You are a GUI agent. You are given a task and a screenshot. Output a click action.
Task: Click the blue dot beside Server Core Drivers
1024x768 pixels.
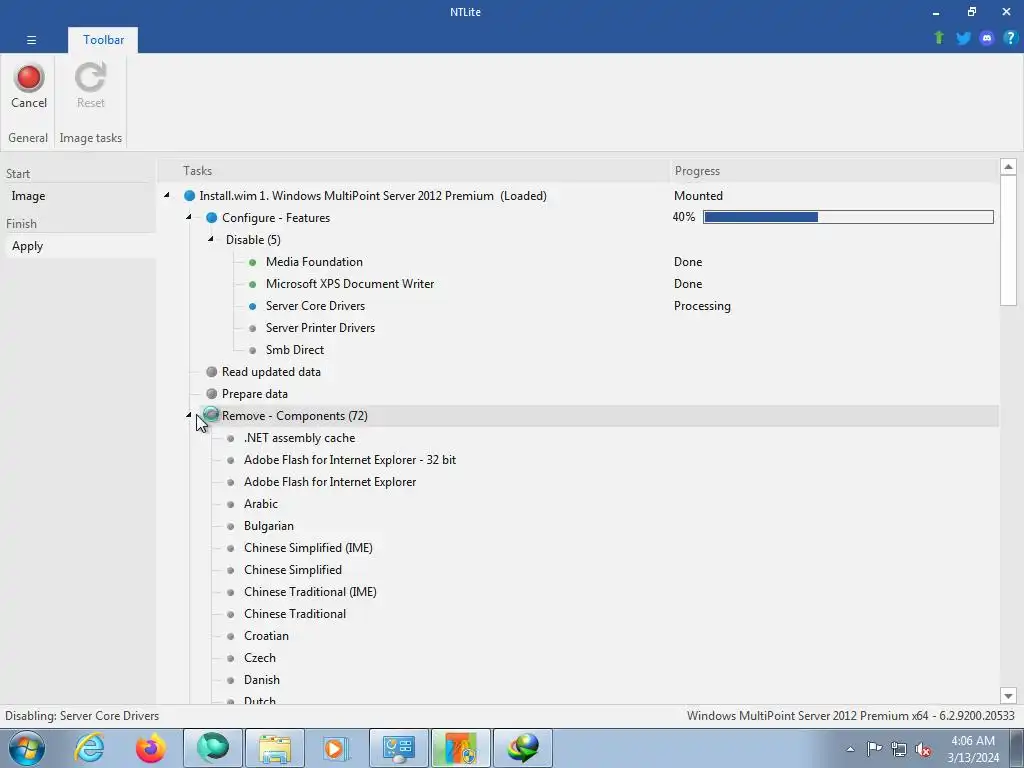coord(253,306)
